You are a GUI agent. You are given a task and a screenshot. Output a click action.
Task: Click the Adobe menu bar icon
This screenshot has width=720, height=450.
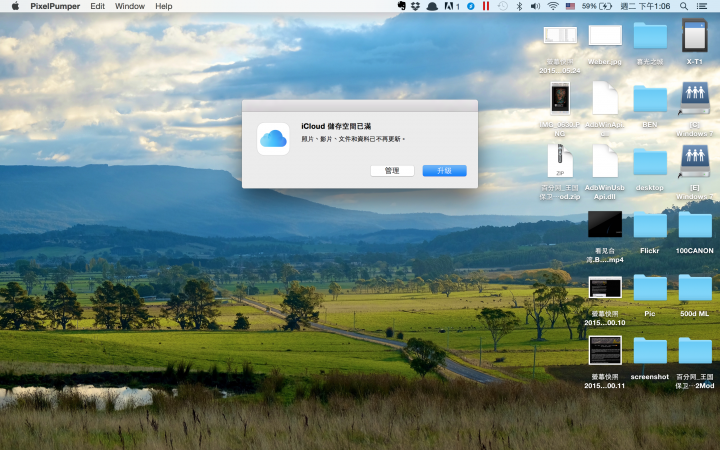pyautogui.click(x=451, y=6)
